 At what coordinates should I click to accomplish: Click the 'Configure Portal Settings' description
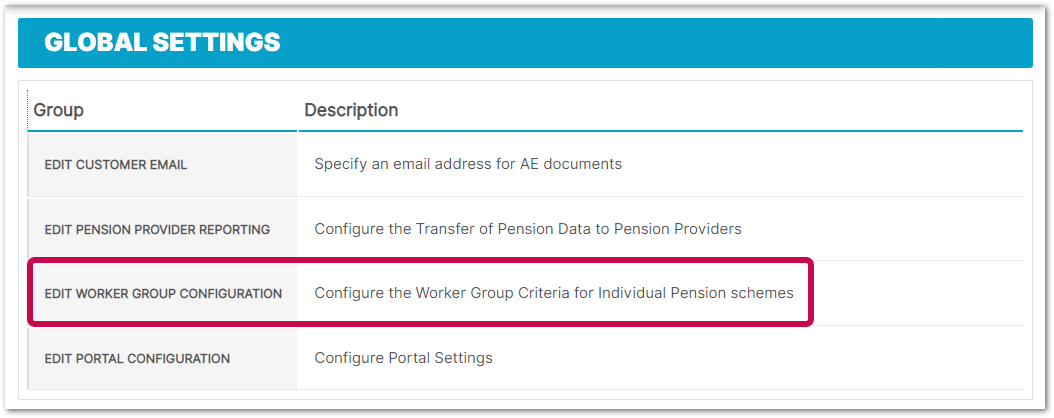pos(403,358)
